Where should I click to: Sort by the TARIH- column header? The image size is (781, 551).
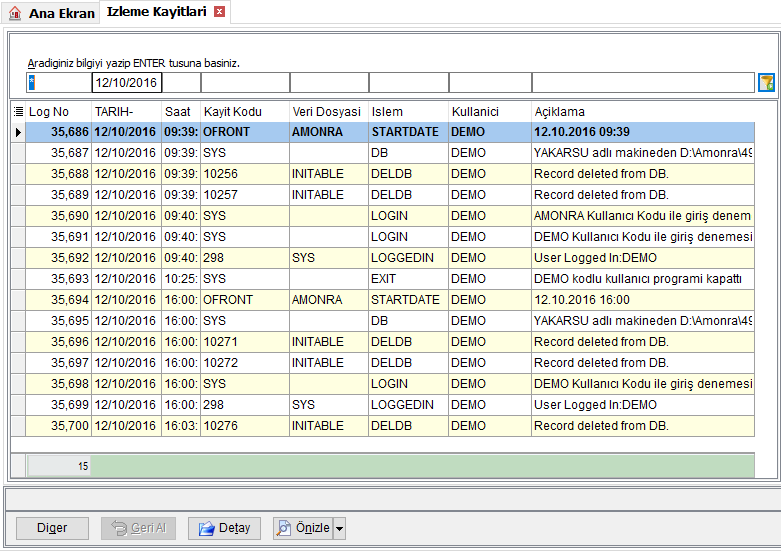(127, 112)
